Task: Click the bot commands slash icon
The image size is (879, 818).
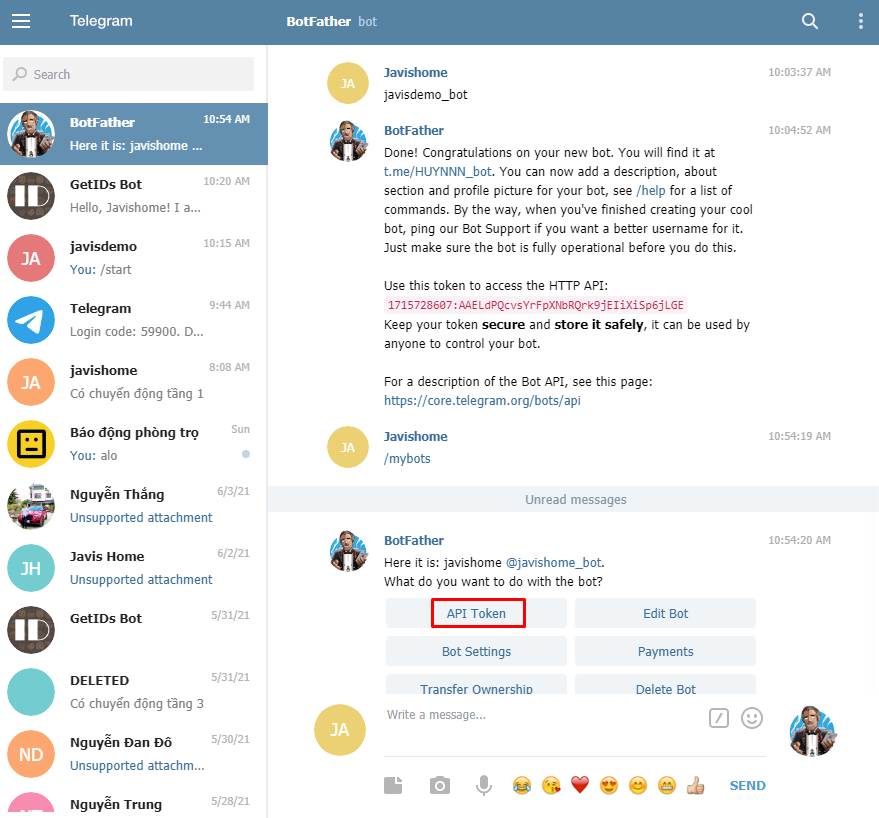Action: click(x=719, y=718)
